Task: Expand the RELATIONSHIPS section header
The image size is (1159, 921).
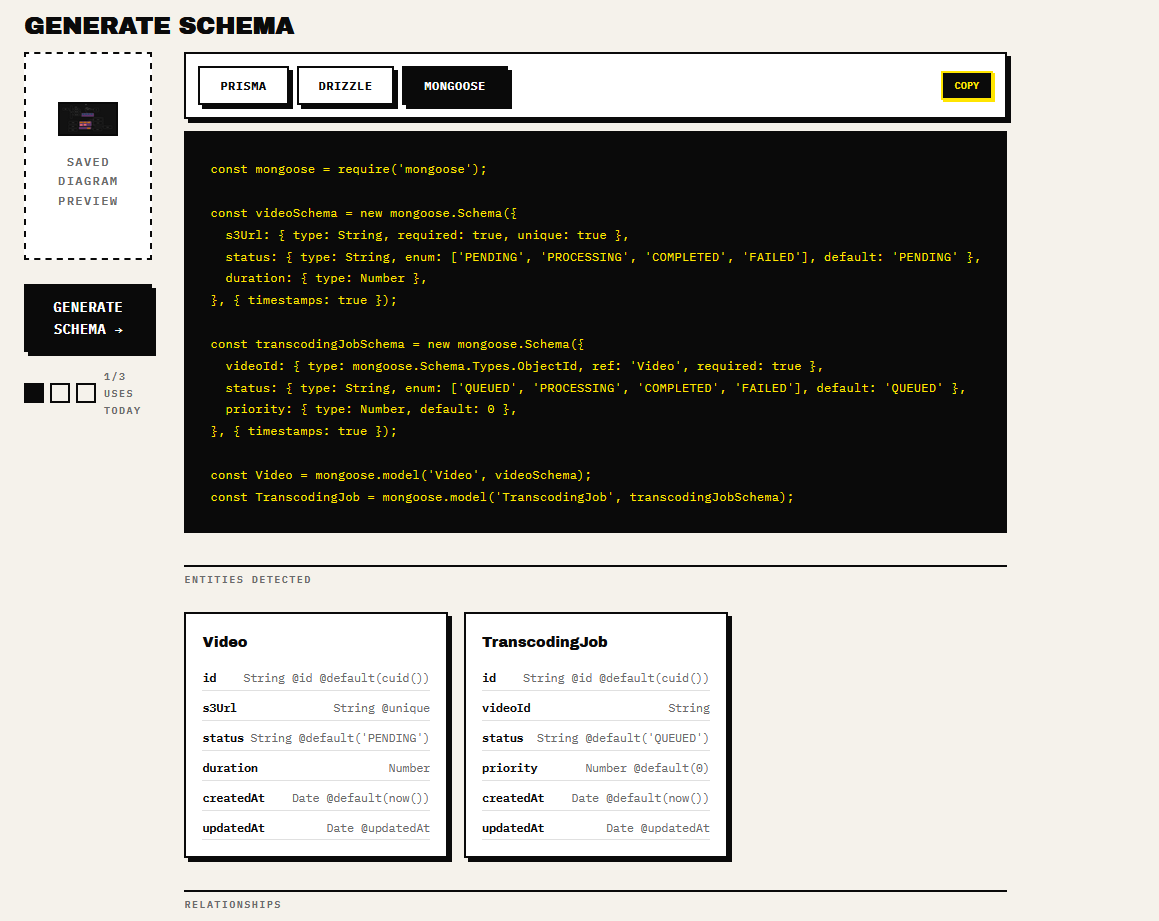Action: (x=233, y=904)
